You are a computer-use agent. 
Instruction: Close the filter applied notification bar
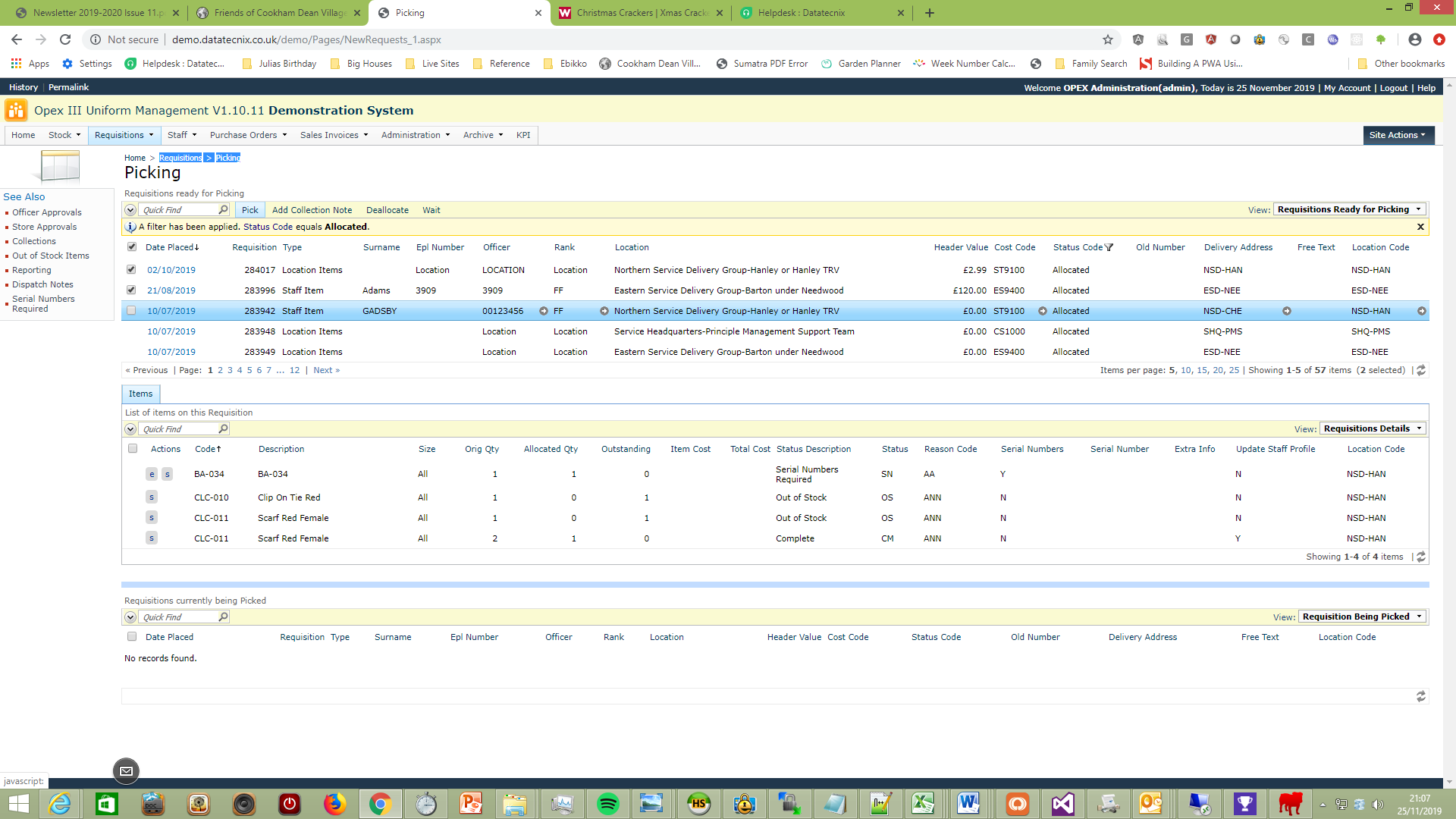coord(1420,227)
